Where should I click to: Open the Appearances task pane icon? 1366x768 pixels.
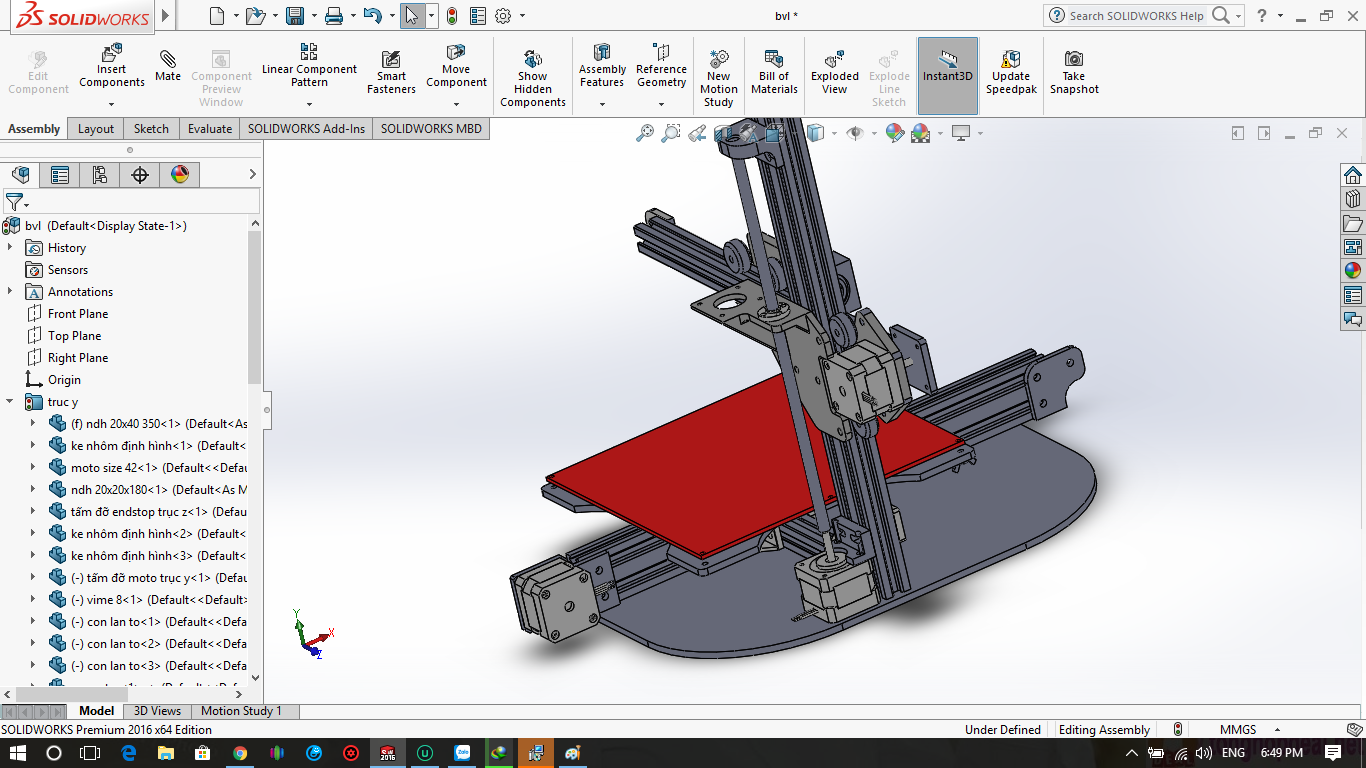[1353, 270]
